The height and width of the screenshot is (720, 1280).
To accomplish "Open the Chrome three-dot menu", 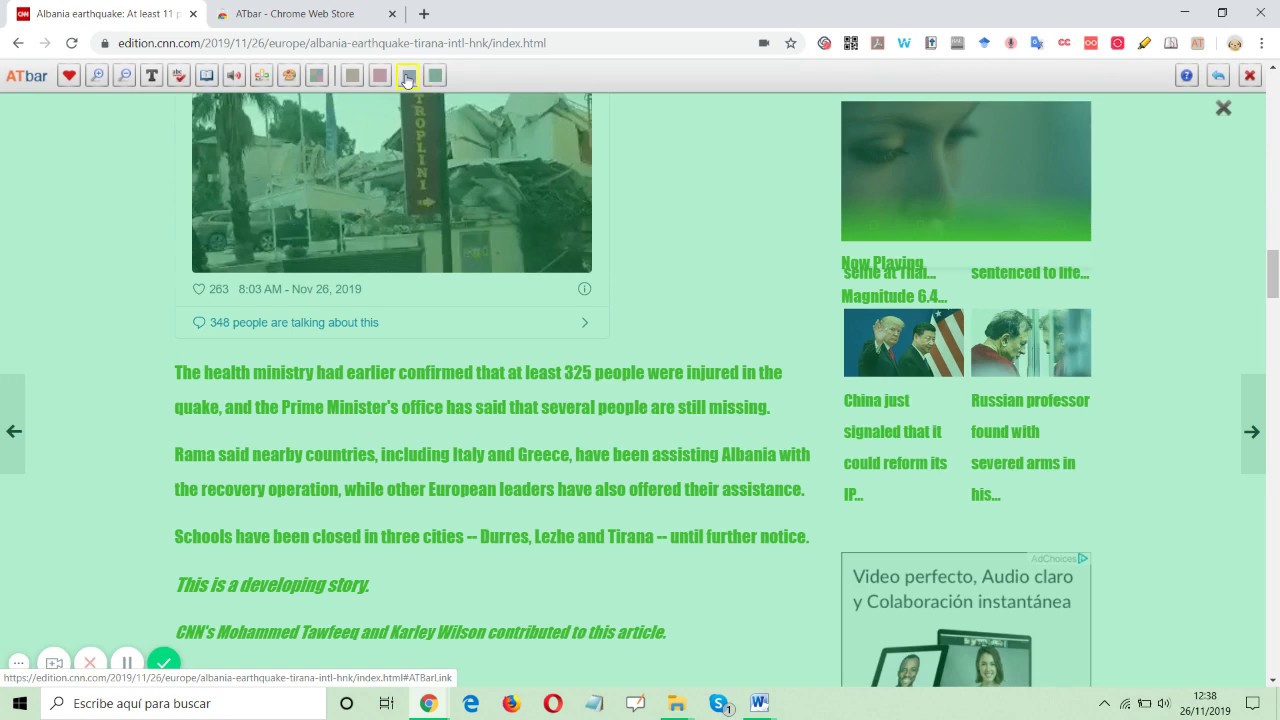I will [1262, 43].
